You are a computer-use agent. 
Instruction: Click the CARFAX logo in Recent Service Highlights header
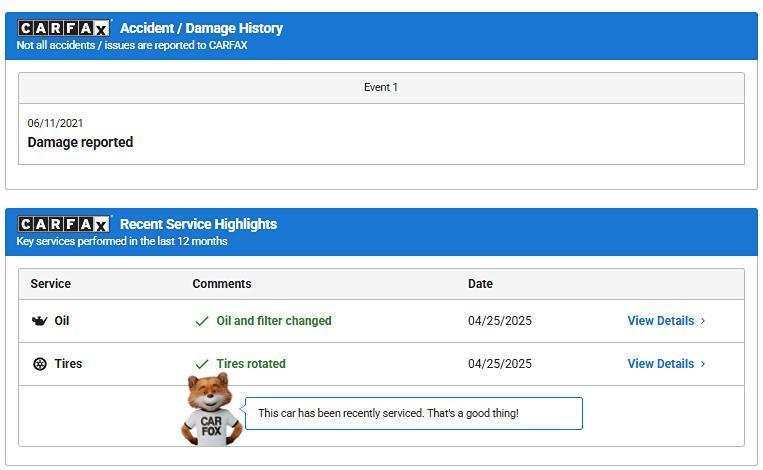click(63, 224)
